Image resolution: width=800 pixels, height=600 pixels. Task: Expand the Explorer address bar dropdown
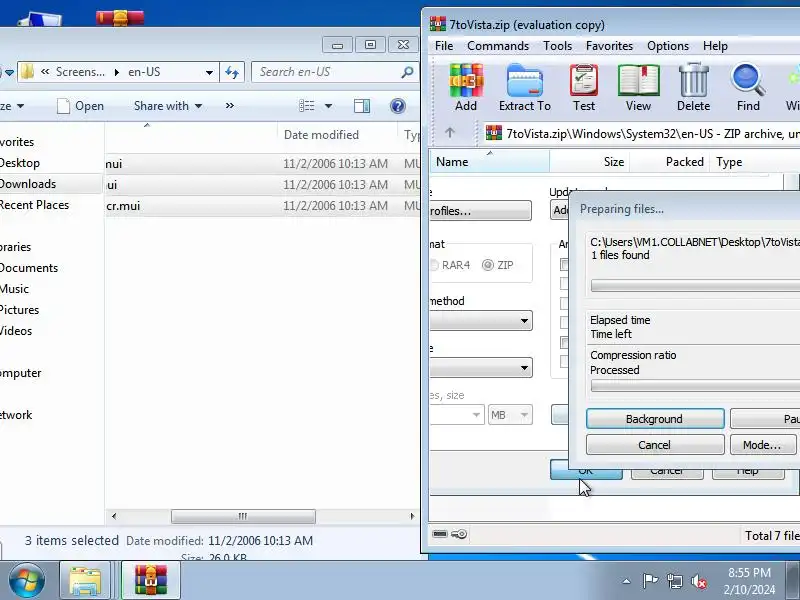click(x=209, y=72)
